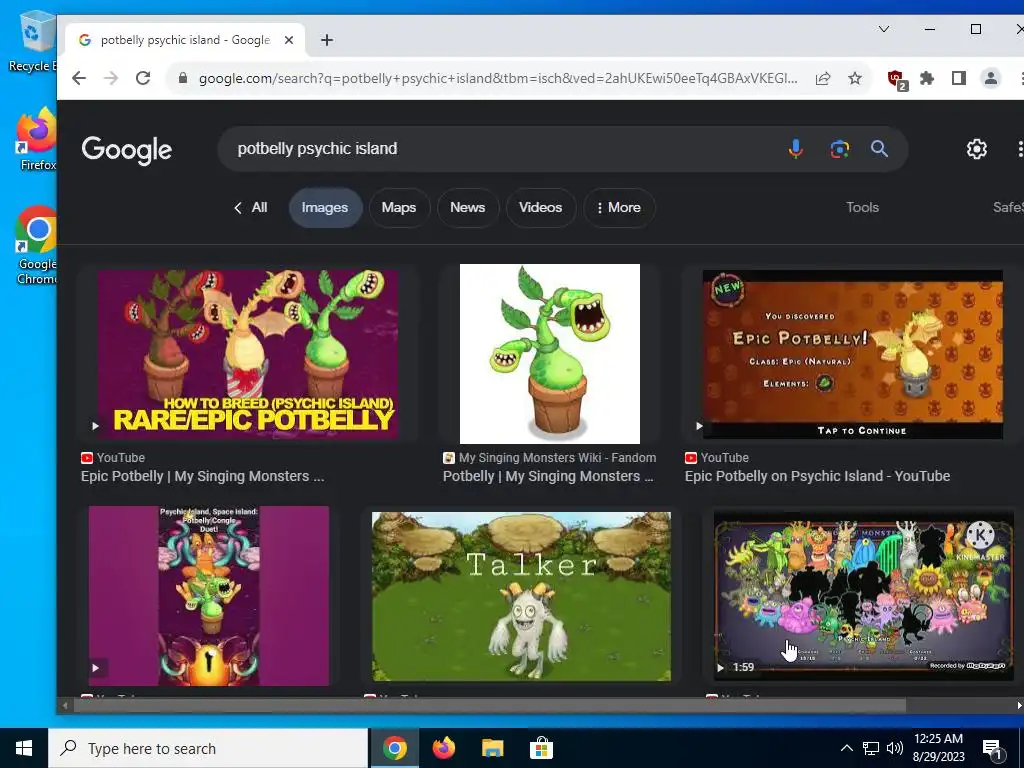Bookmark page with the star icon
Screen dimensions: 1024x768
tap(855, 78)
